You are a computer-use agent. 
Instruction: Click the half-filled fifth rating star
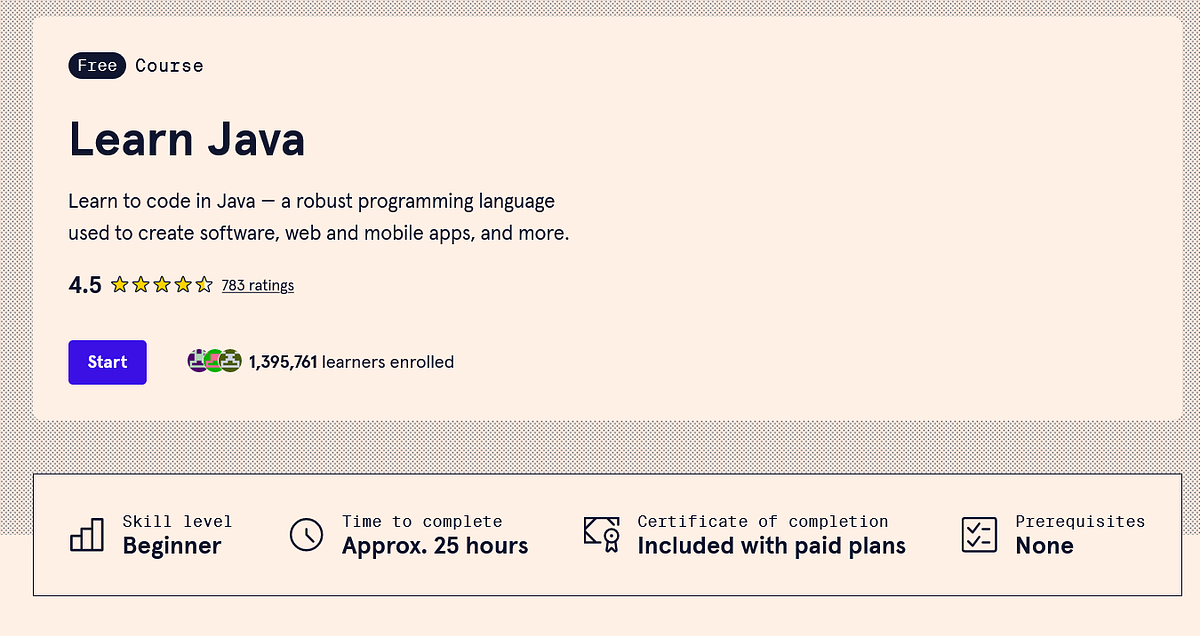point(204,285)
